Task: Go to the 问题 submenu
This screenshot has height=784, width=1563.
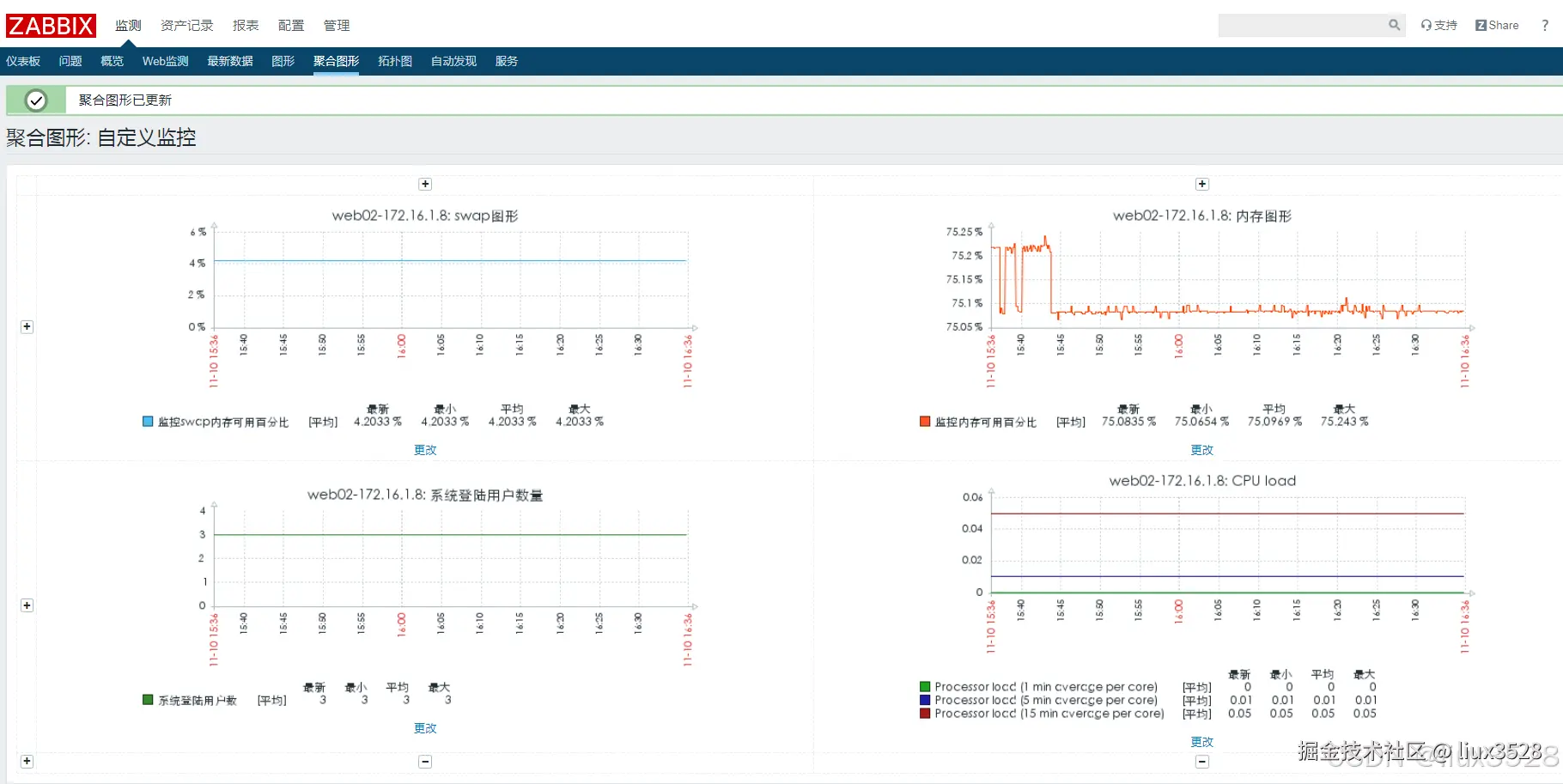Action: point(70,61)
